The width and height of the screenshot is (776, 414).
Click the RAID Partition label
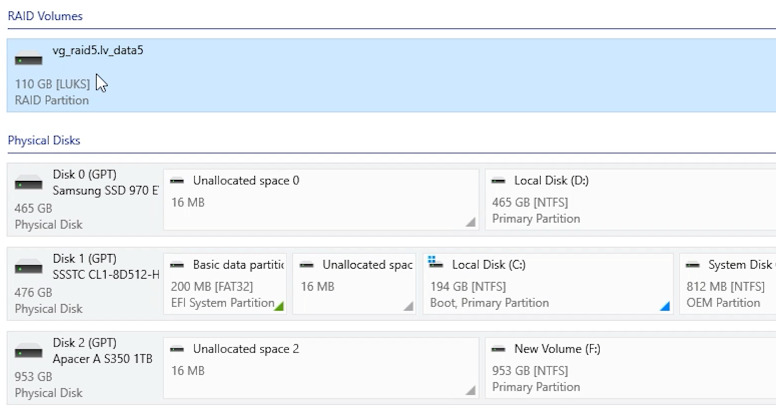point(52,100)
